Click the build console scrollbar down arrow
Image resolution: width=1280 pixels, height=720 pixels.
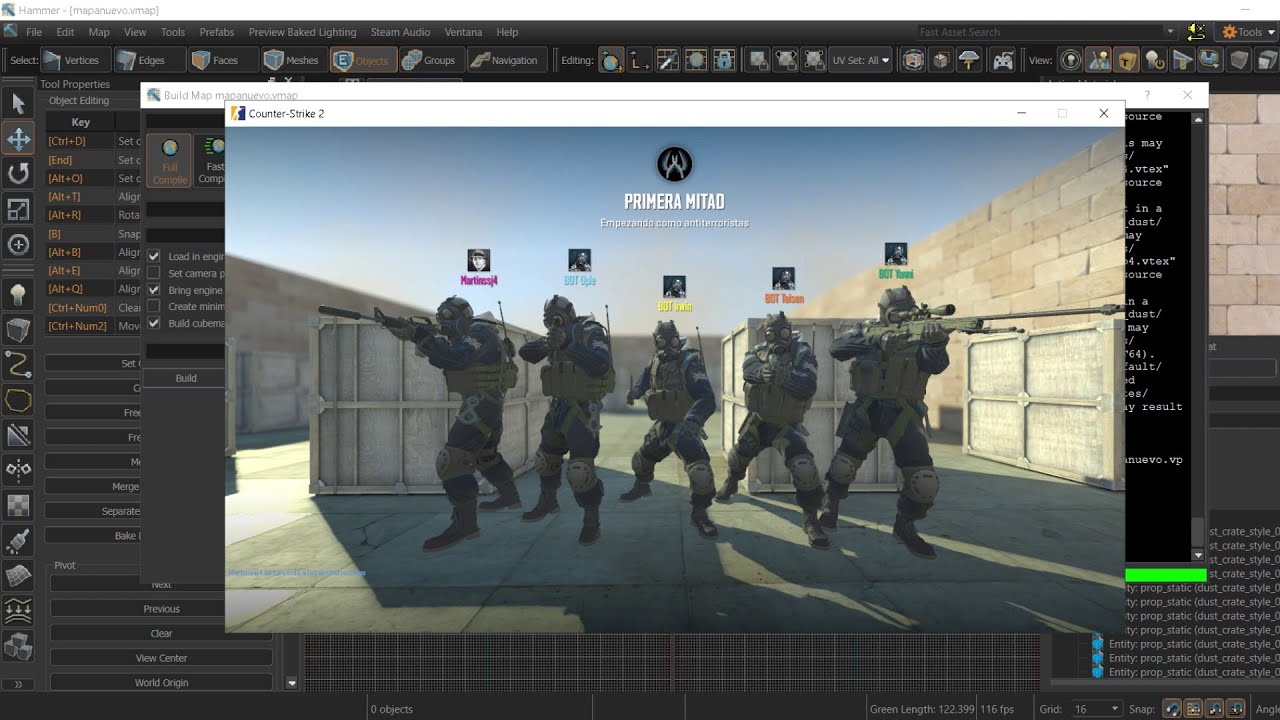click(1198, 555)
